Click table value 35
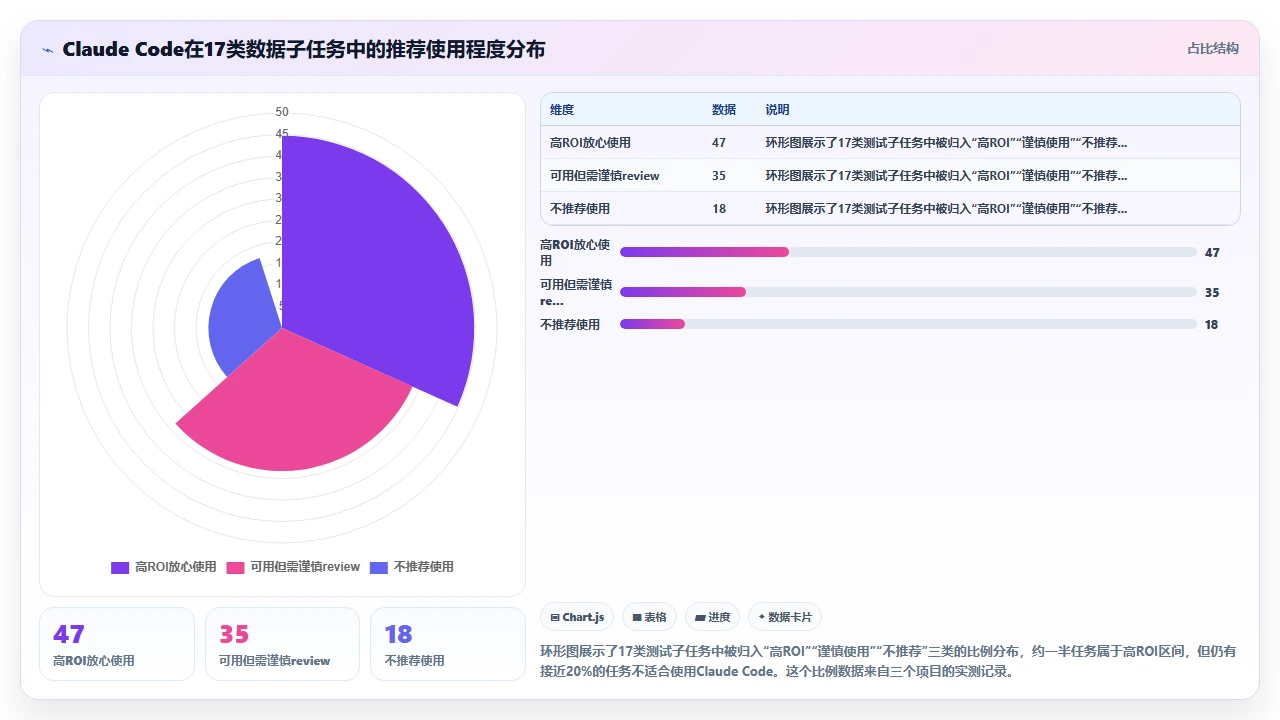1280x720 pixels. (x=719, y=176)
